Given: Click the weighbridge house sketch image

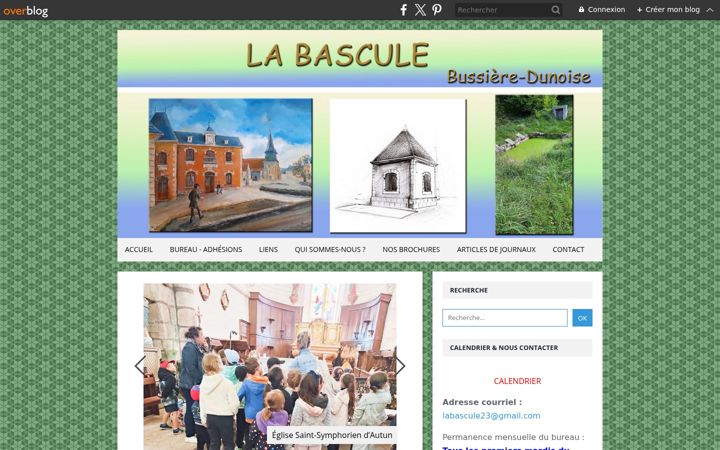Looking at the screenshot, I should coord(398,166).
